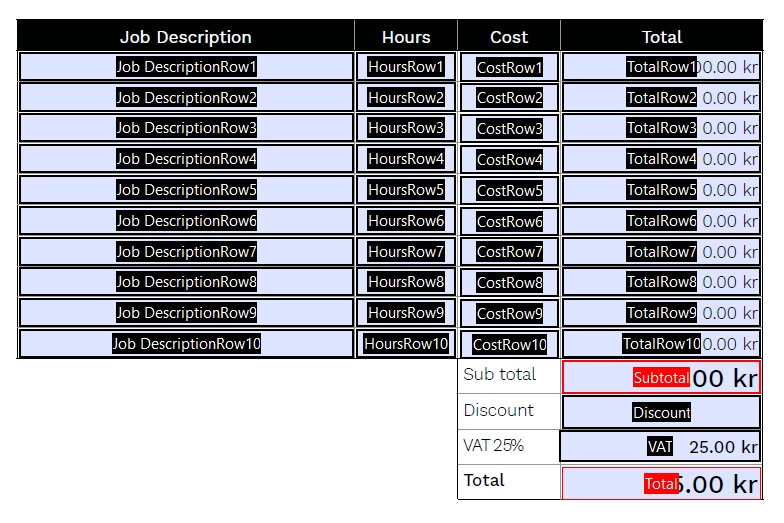Focus the CostRow7 field
Image resolution: width=784 pixels, height=523 pixels.
tap(509, 252)
